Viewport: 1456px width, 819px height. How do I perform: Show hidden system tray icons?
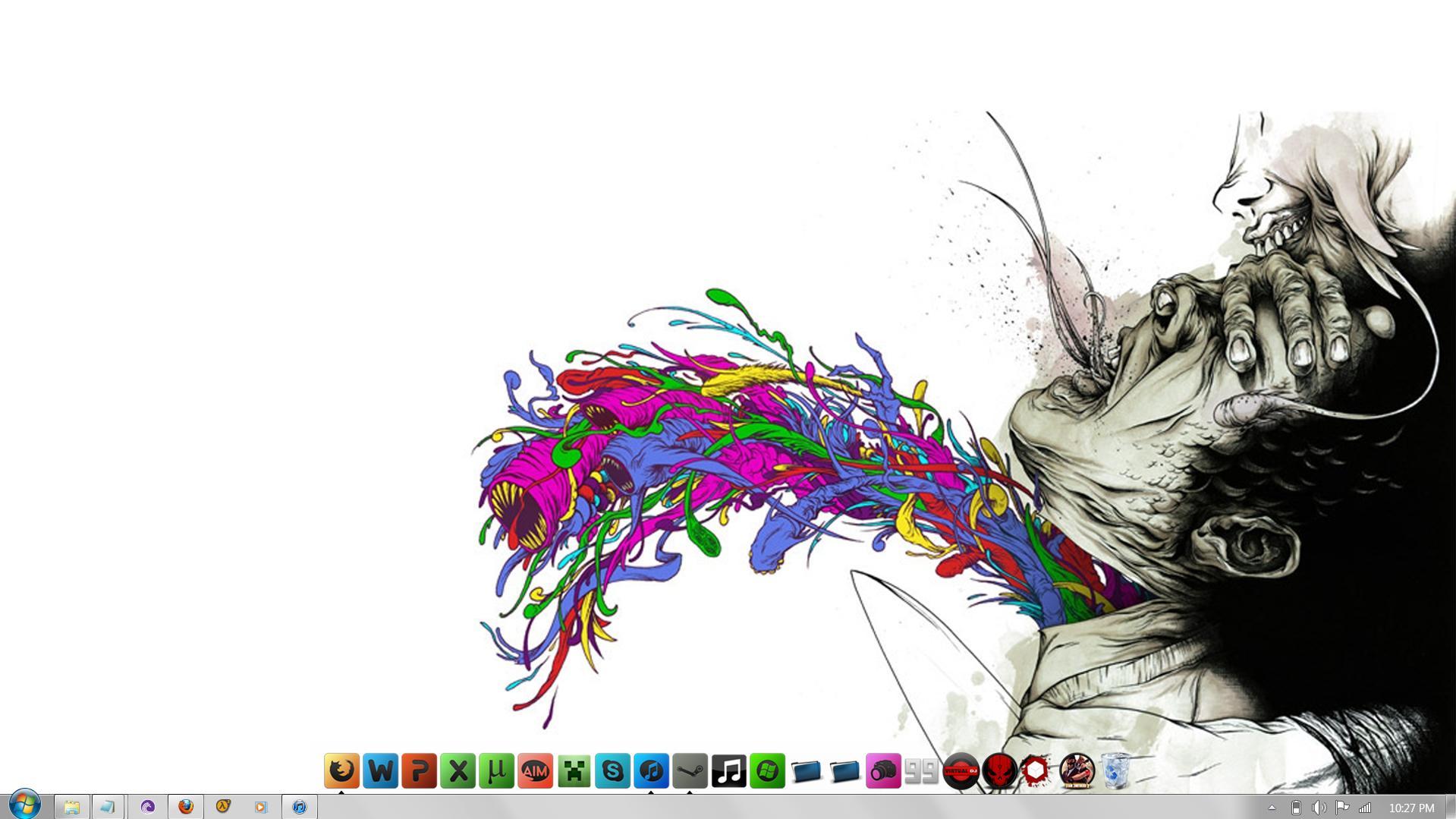(1272, 808)
